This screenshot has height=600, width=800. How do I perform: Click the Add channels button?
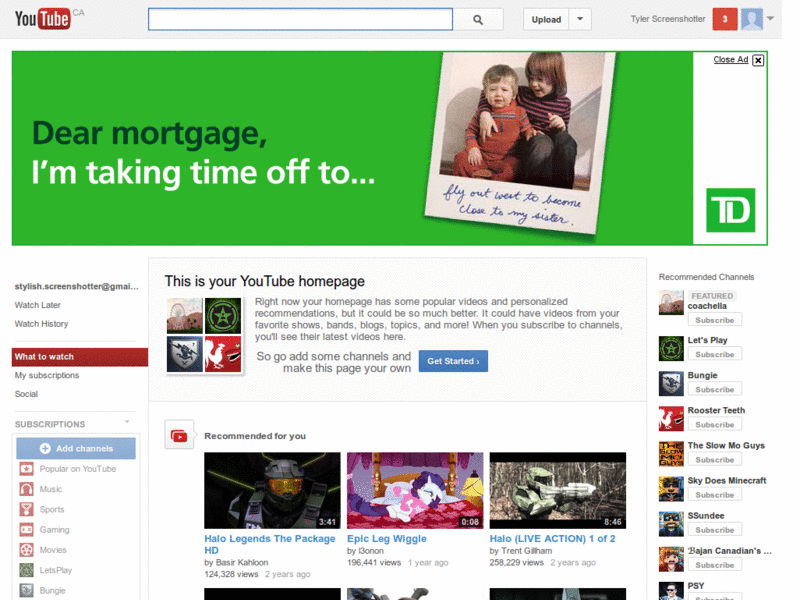76,448
